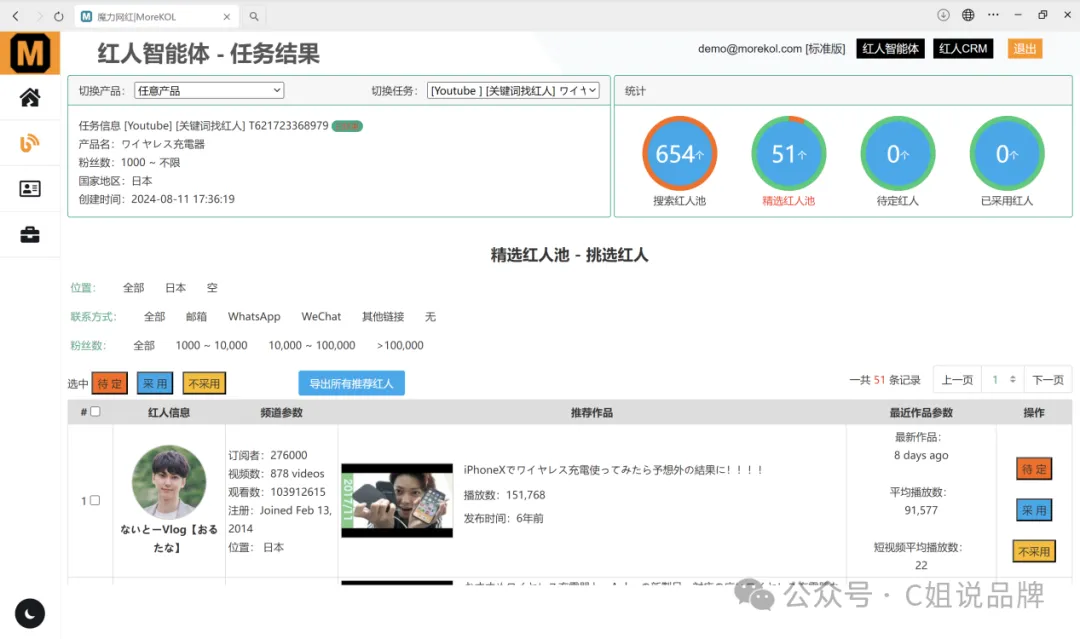Screen dimensions: 1080x639
Task: Click 待定 in row 1 操作 column
Action: 1034,469
